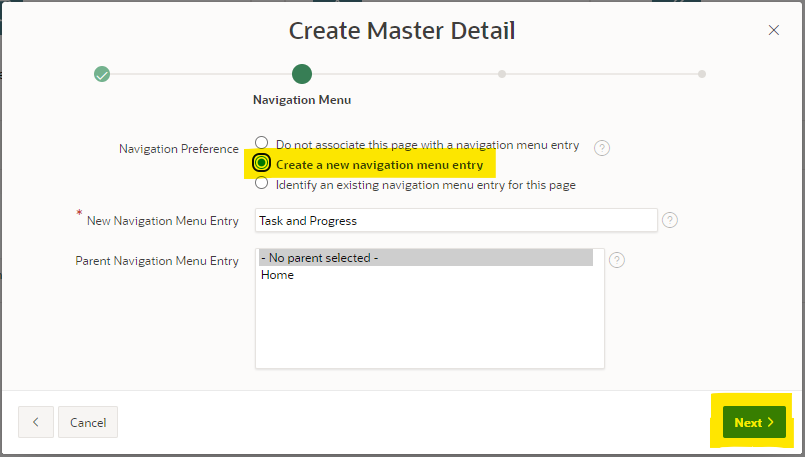Go back using the left chevron button

click(x=35, y=422)
